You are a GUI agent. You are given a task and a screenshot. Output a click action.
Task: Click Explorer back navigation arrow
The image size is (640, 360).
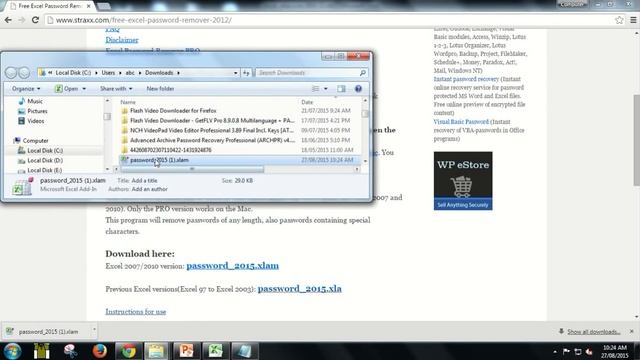point(11,73)
